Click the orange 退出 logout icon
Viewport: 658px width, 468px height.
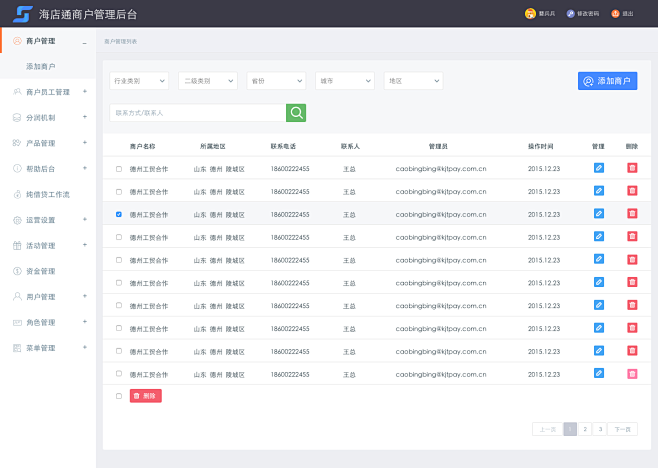tap(615, 14)
